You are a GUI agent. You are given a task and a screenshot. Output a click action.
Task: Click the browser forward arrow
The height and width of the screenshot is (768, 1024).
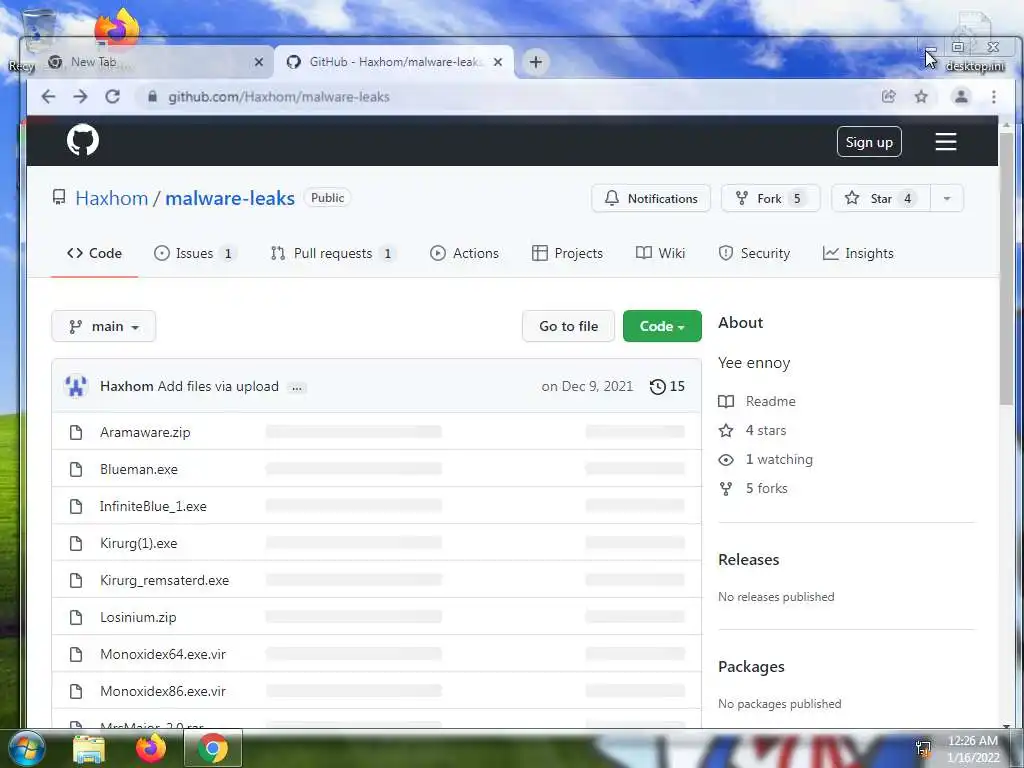coord(80,97)
